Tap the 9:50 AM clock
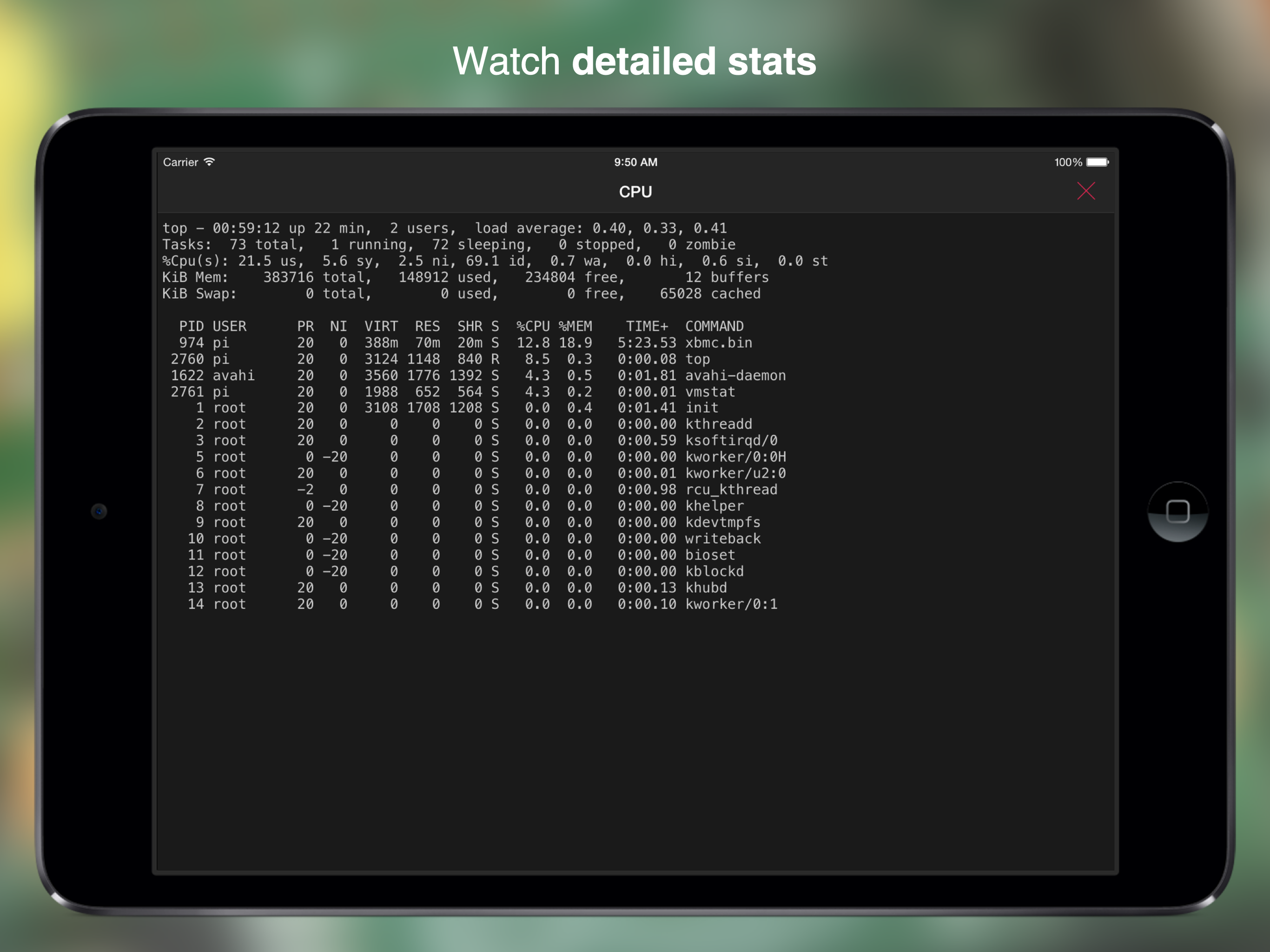This screenshot has height=952, width=1270. click(635, 162)
